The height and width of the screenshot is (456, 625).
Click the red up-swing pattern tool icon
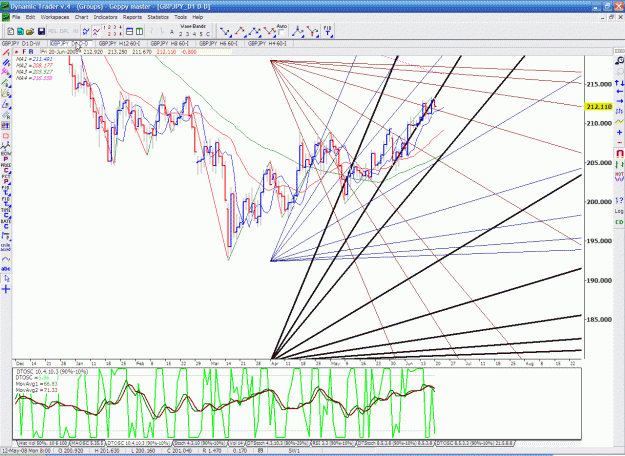(239, 31)
